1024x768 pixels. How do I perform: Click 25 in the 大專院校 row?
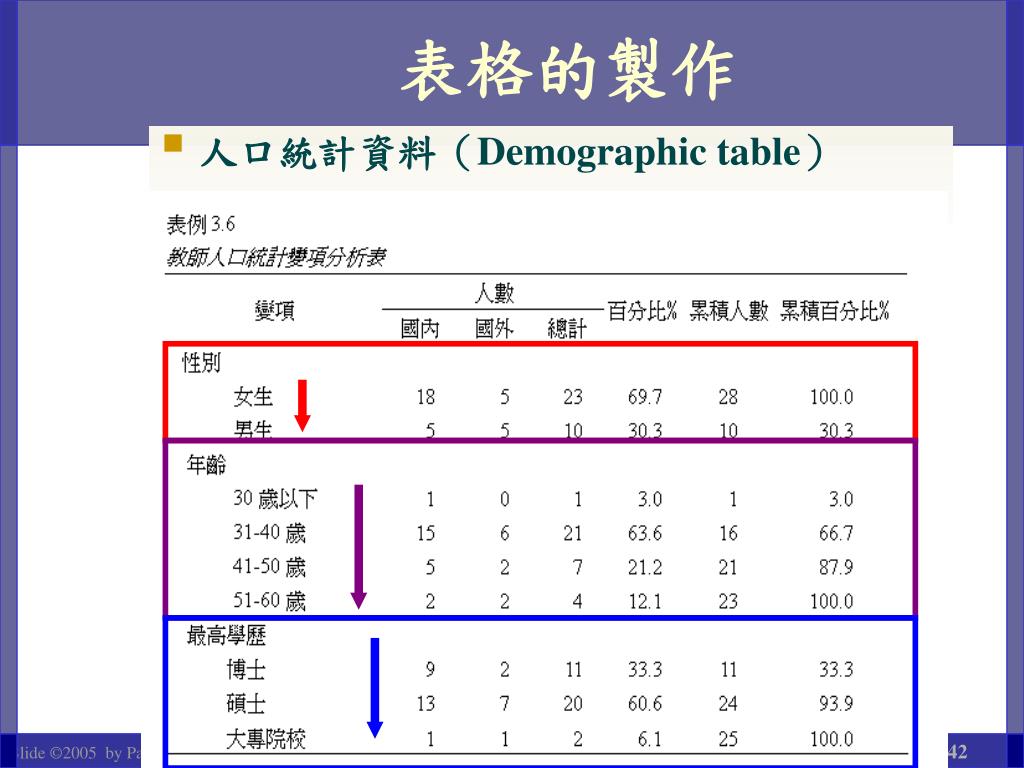click(728, 739)
